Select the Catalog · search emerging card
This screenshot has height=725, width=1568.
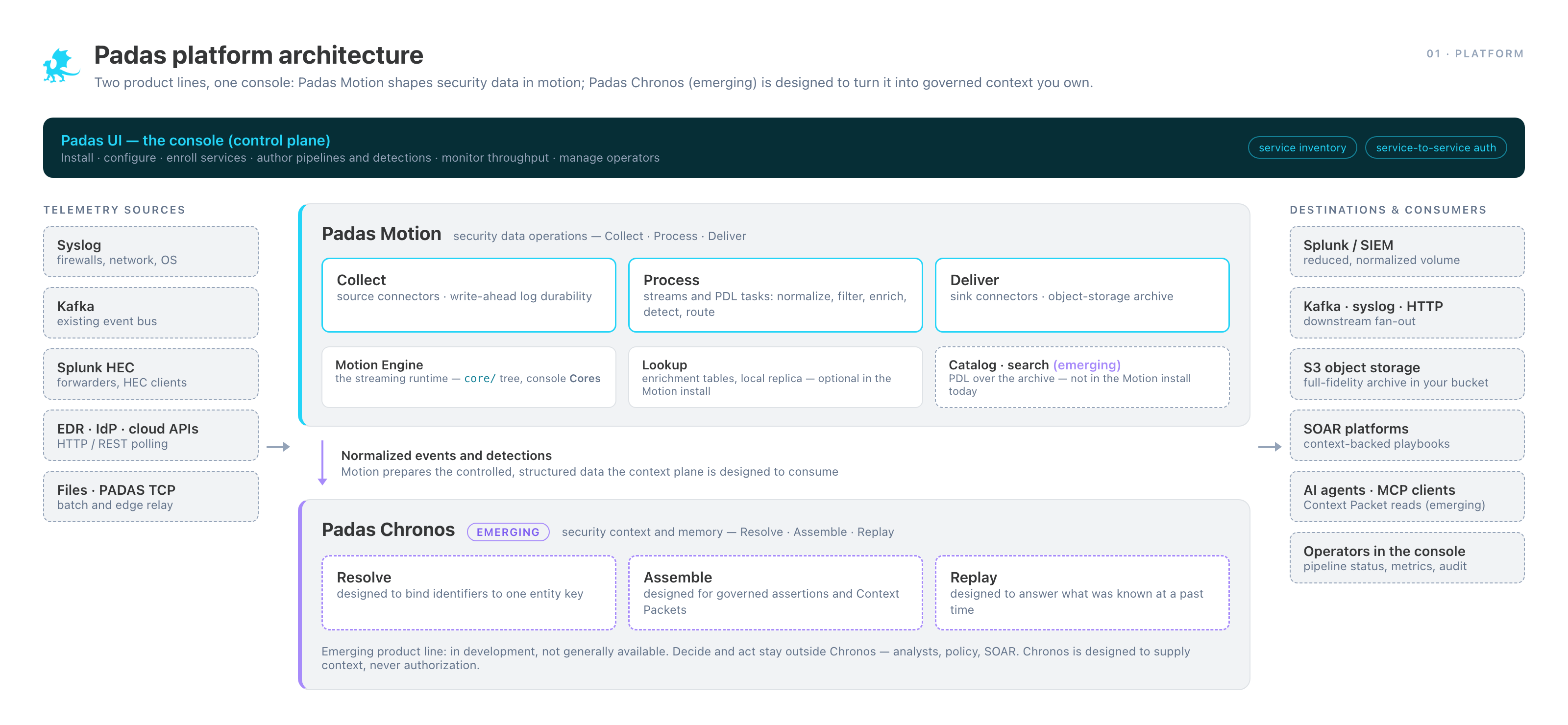tap(1082, 377)
